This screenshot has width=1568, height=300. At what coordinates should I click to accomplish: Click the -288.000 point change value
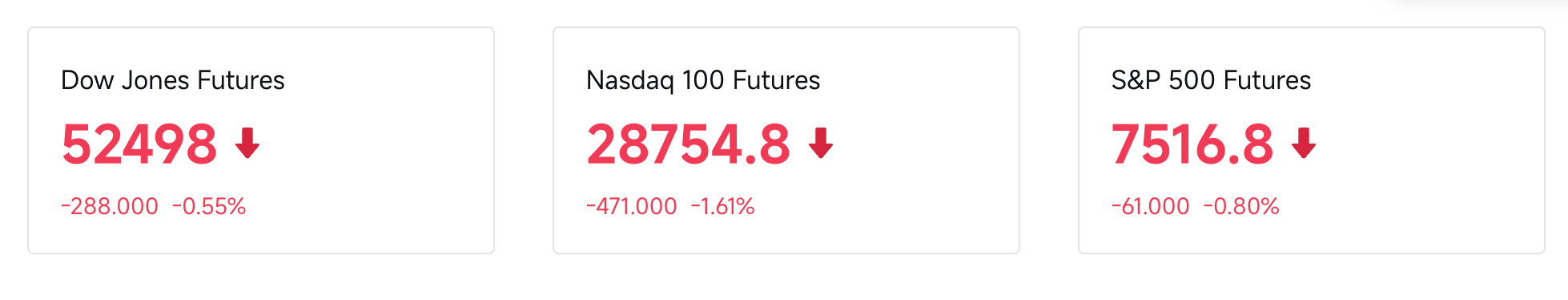coord(110,206)
